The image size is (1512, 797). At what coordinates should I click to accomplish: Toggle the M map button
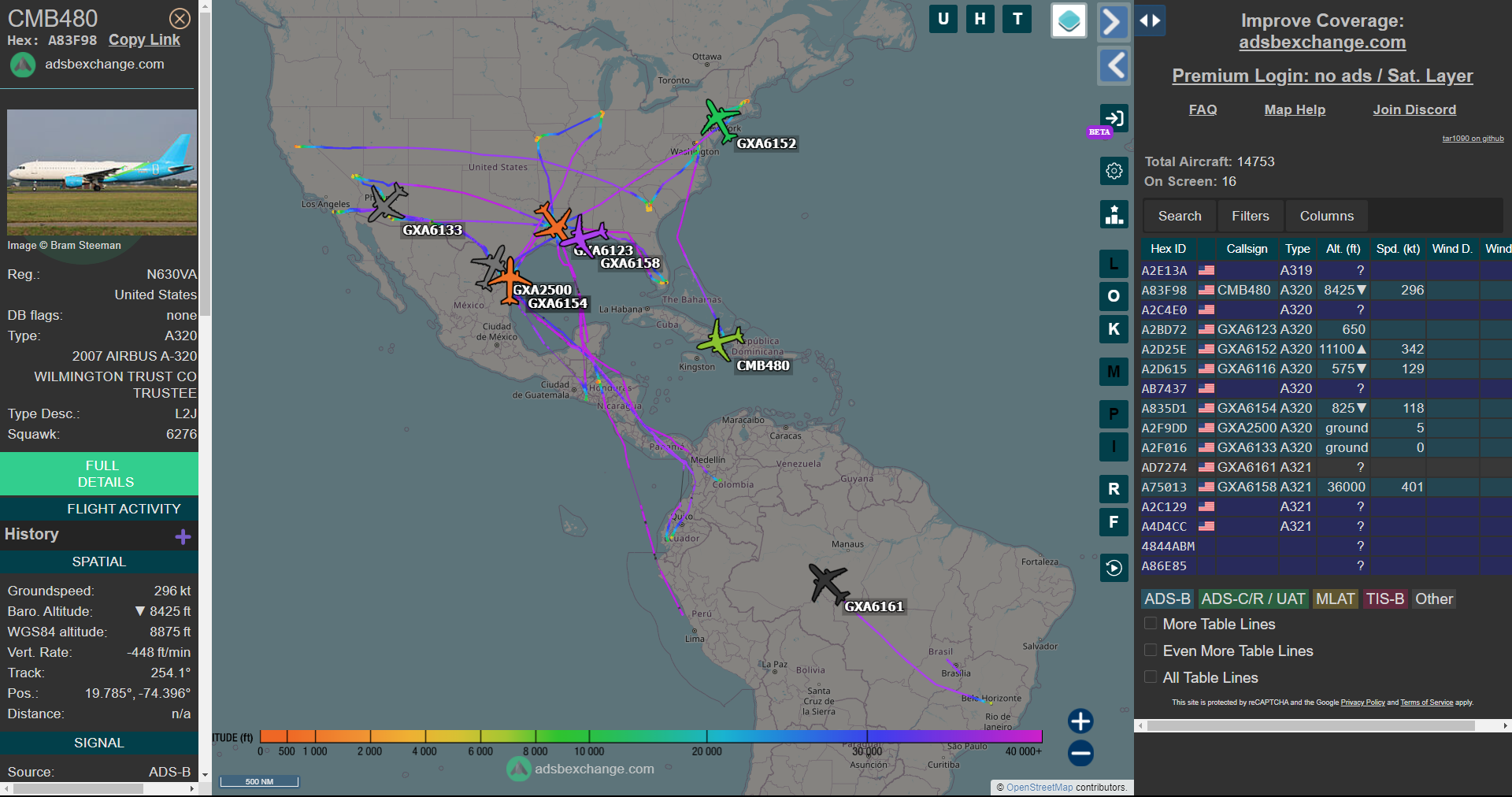[x=1114, y=372]
